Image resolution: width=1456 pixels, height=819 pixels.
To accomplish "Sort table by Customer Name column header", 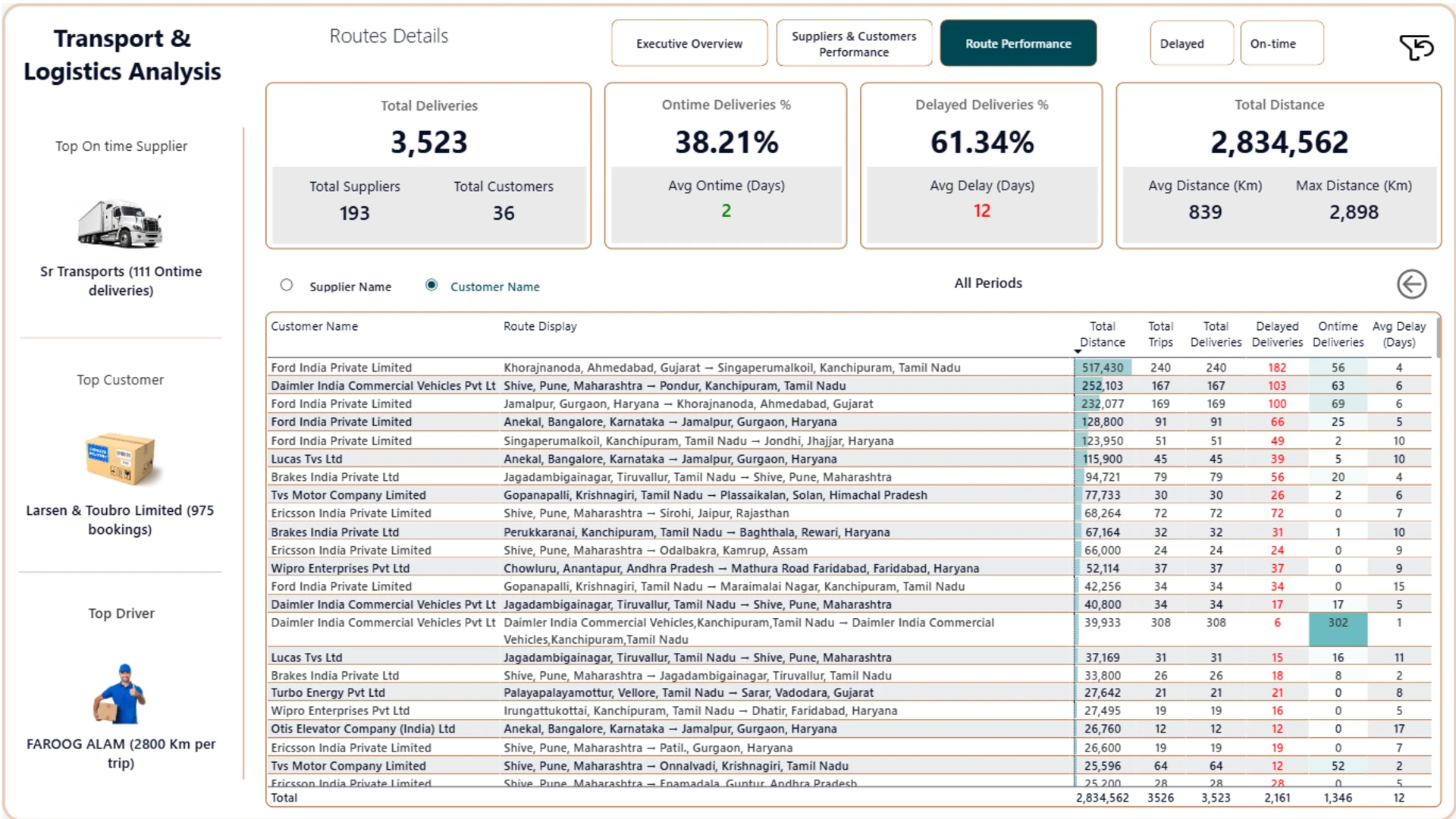I will click(x=315, y=326).
